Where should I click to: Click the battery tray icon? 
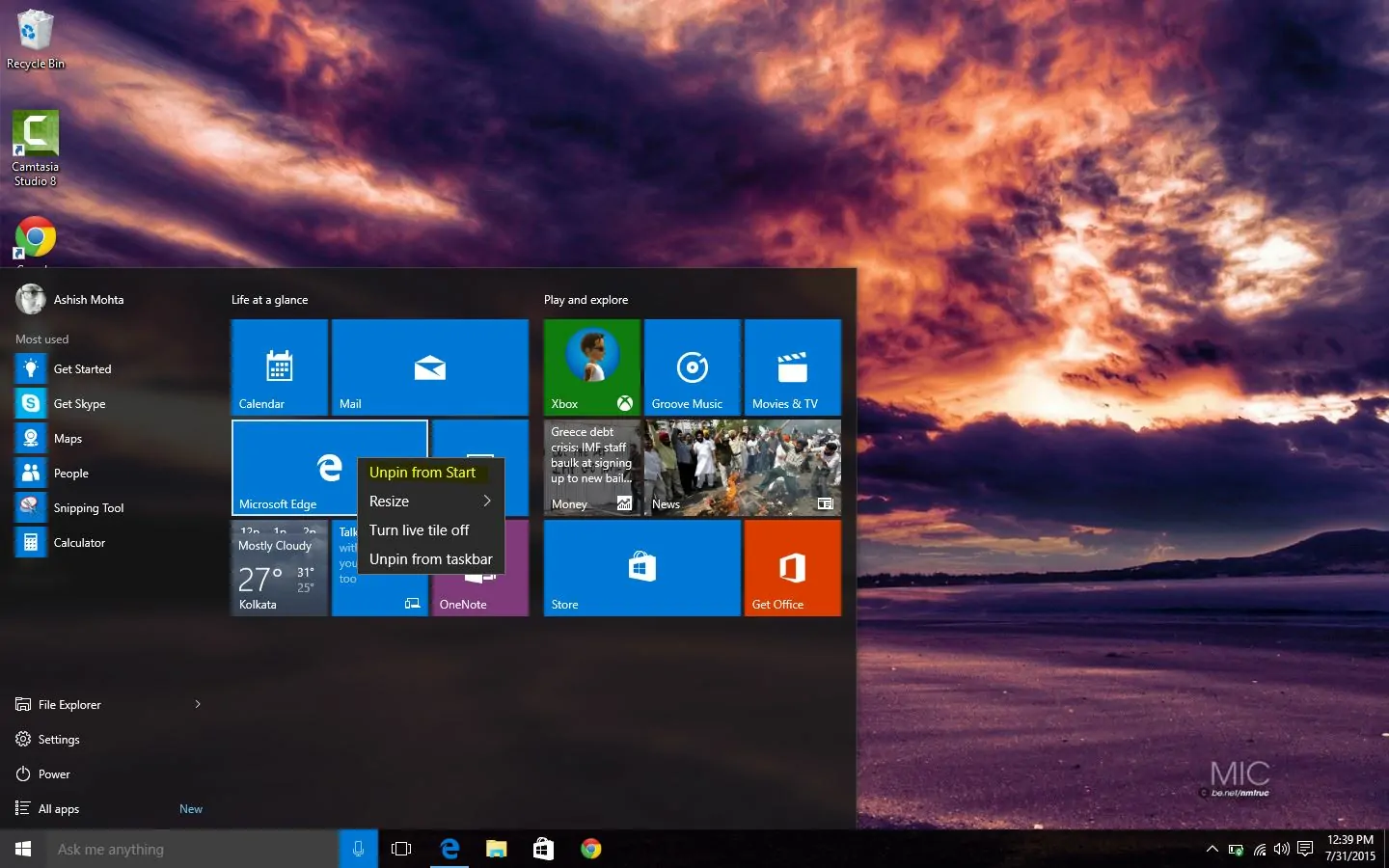click(x=1236, y=849)
